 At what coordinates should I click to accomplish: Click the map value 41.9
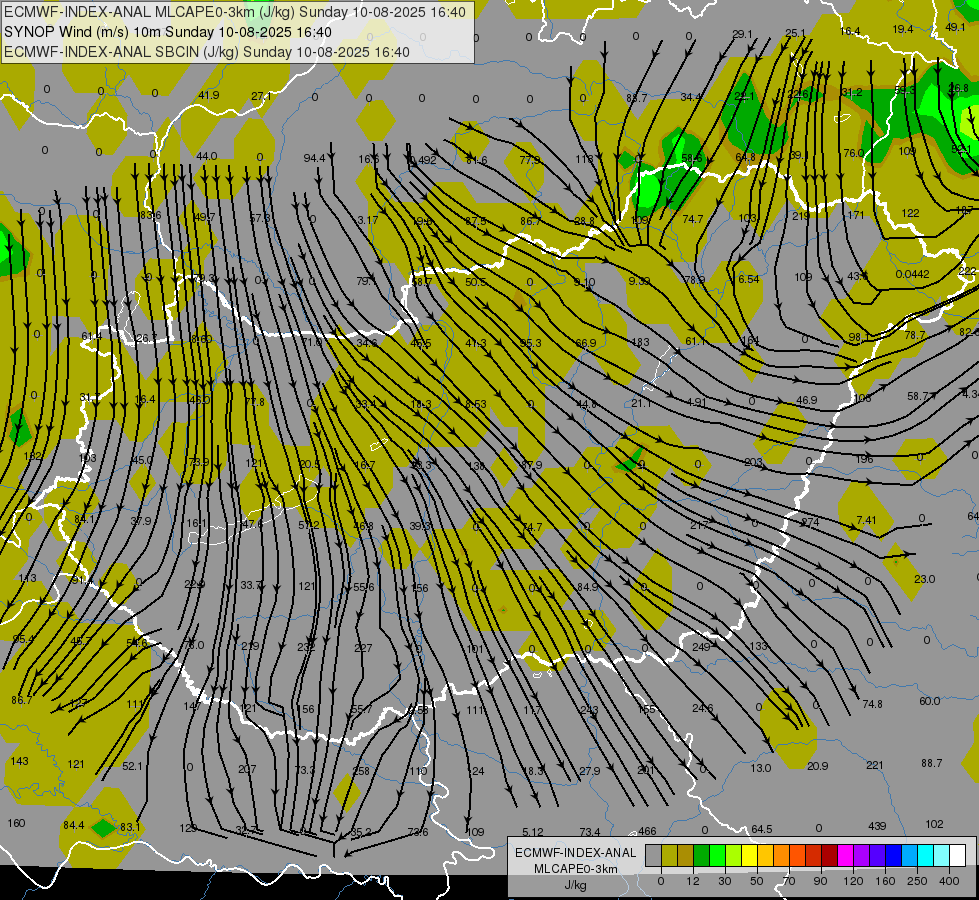209,95
